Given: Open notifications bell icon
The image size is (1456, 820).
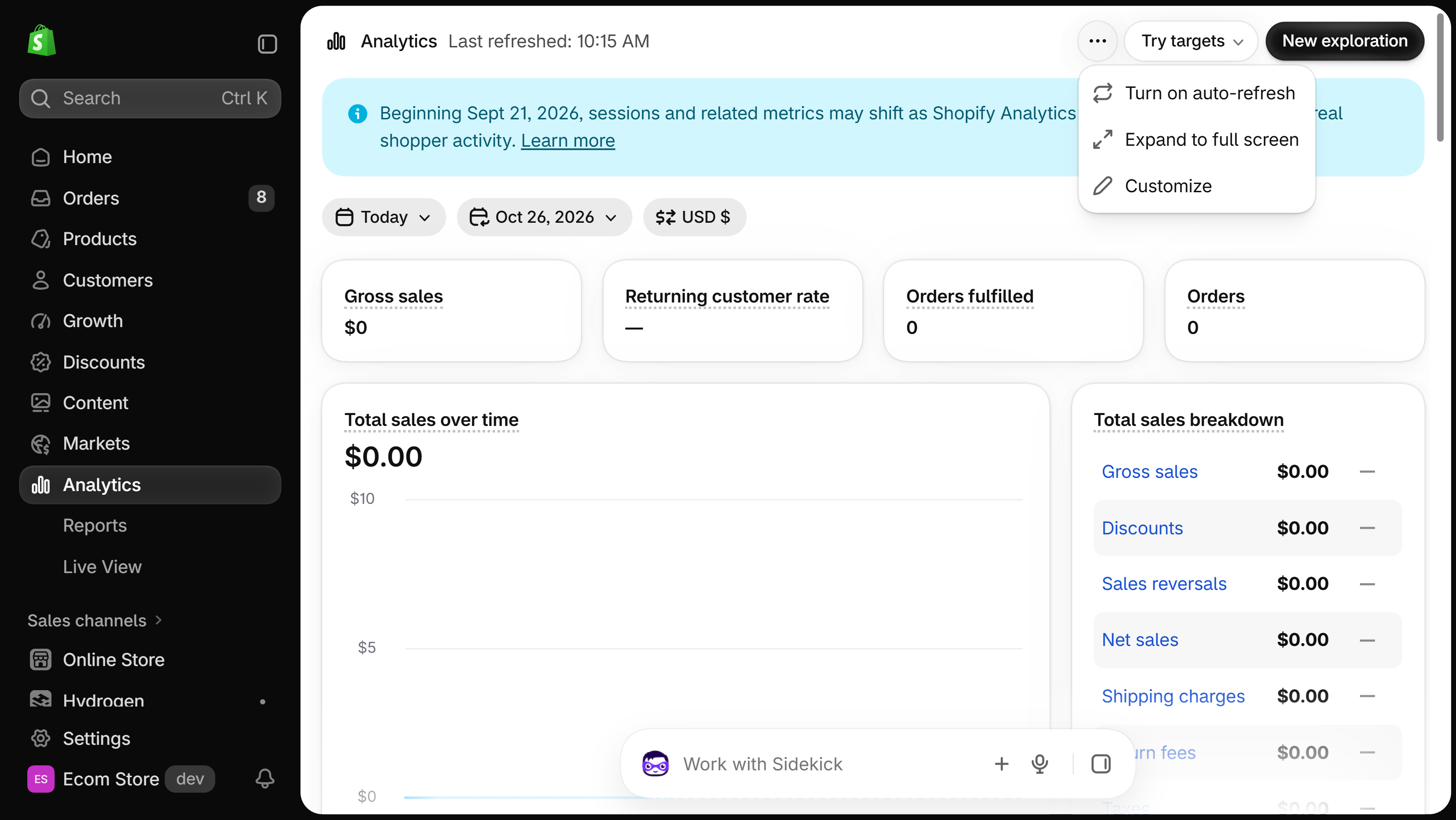Looking at the screenshot, I should point(265,779).
